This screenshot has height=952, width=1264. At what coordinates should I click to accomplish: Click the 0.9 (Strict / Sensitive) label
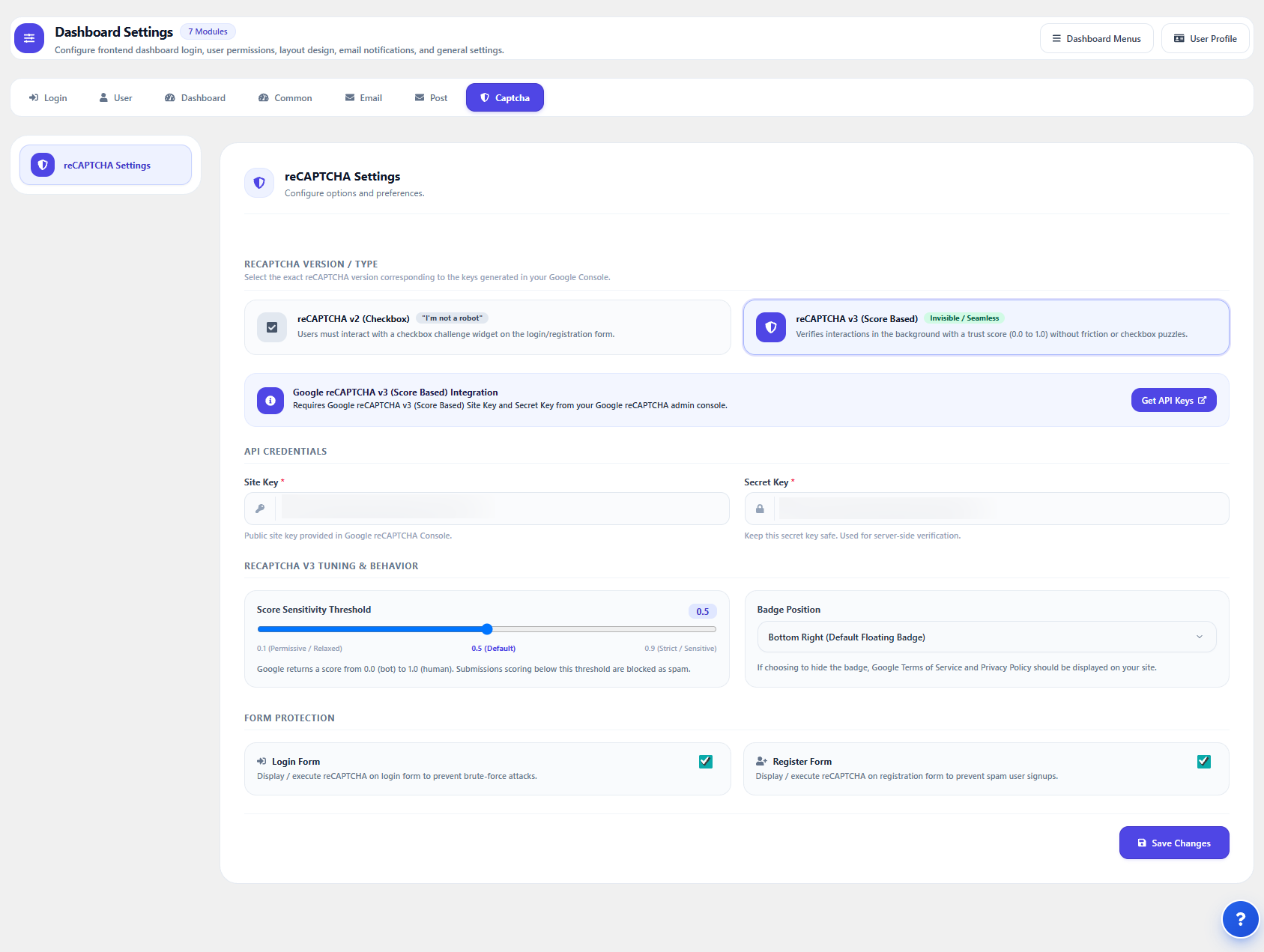click(680, 649)
